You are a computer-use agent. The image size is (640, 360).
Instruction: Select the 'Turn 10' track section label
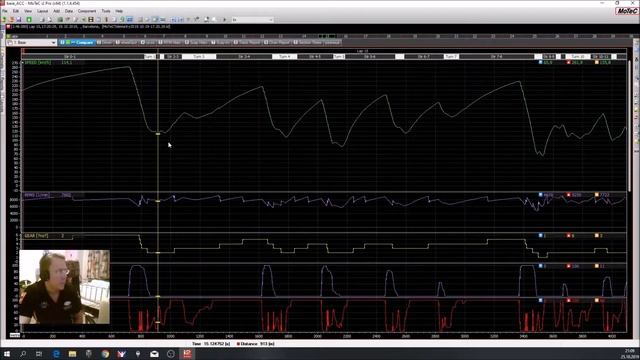[578, 56]
